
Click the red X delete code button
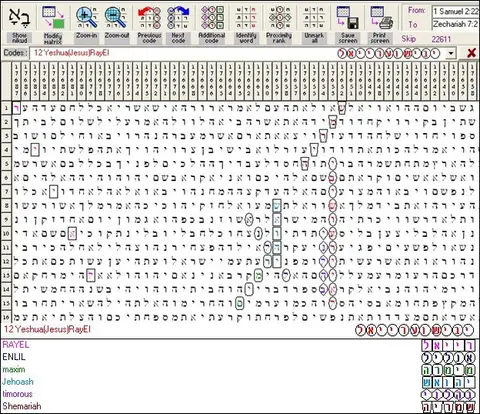pyautogui.click(x=471, y=53)
